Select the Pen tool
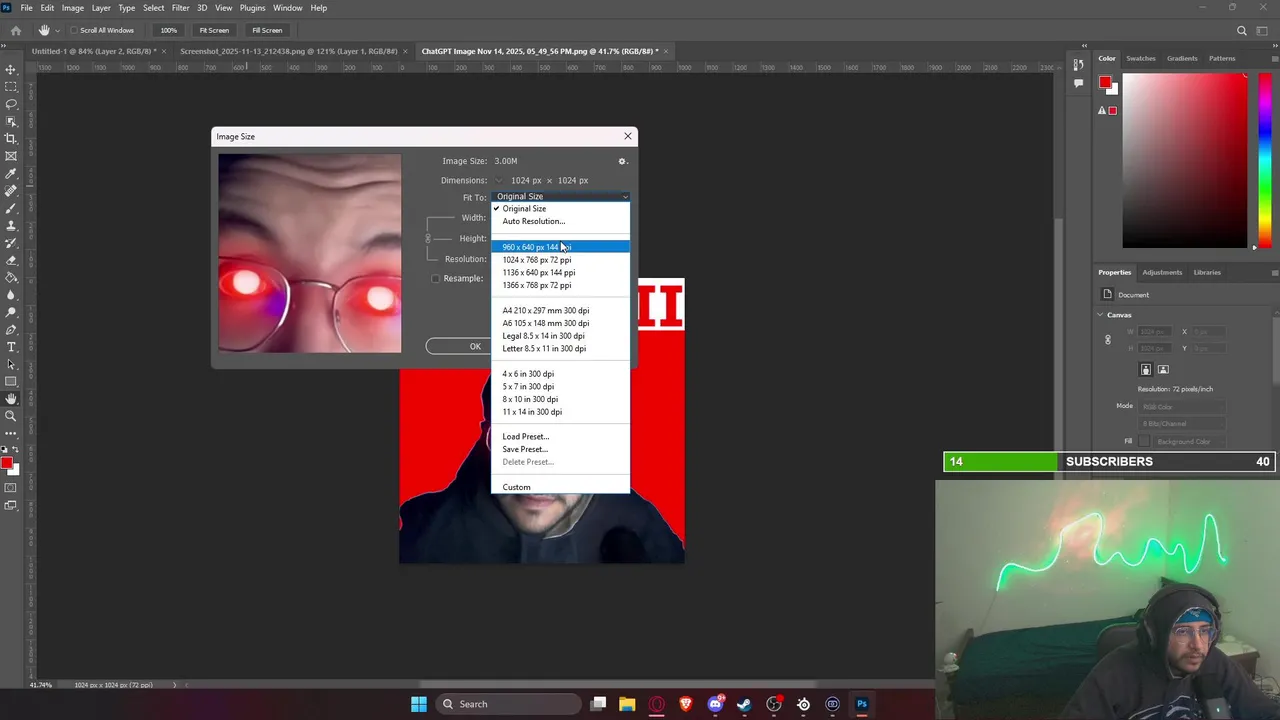The height and width of the screenshot is (720, 1280). [x=11, y=329]
